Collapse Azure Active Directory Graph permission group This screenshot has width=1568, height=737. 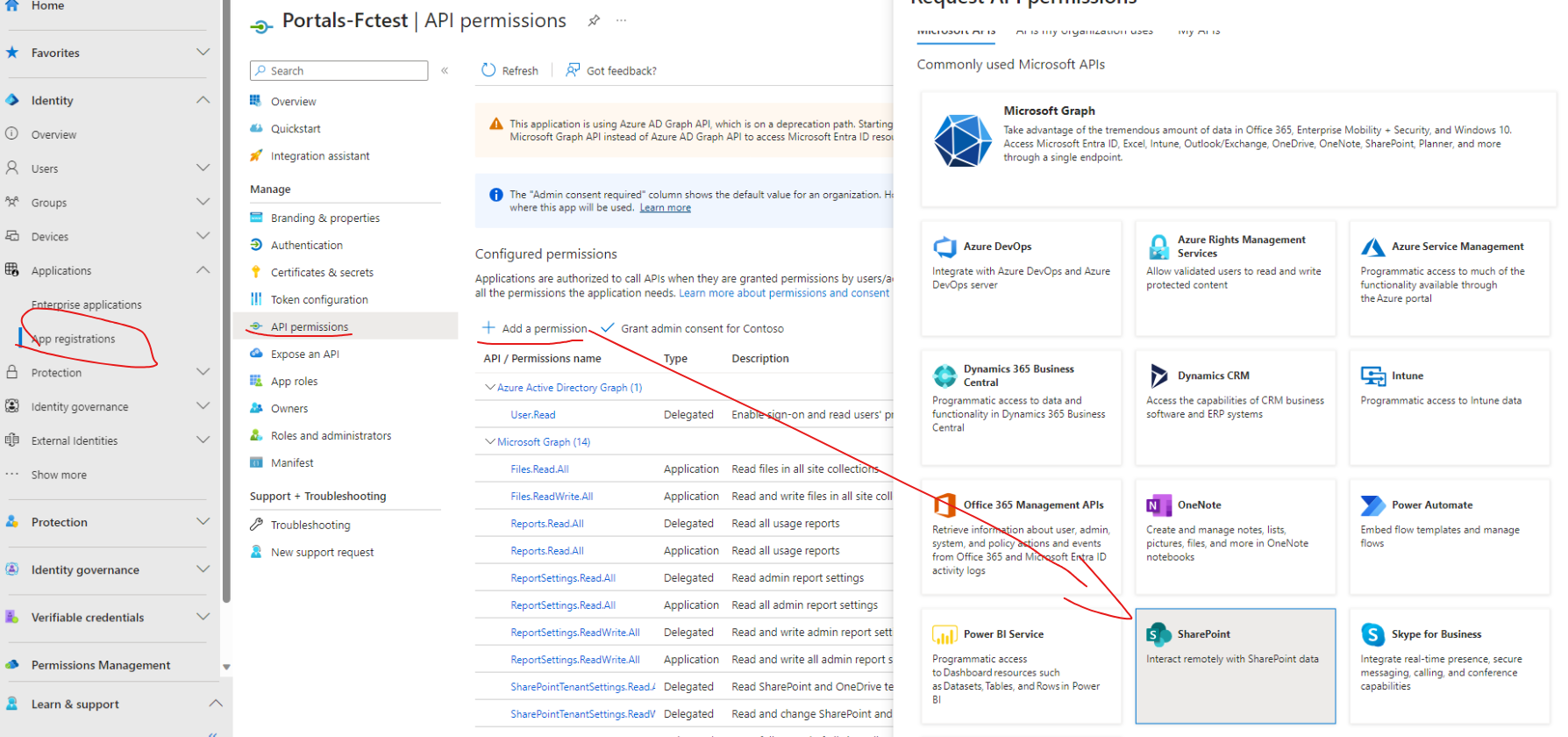(490, 387)
